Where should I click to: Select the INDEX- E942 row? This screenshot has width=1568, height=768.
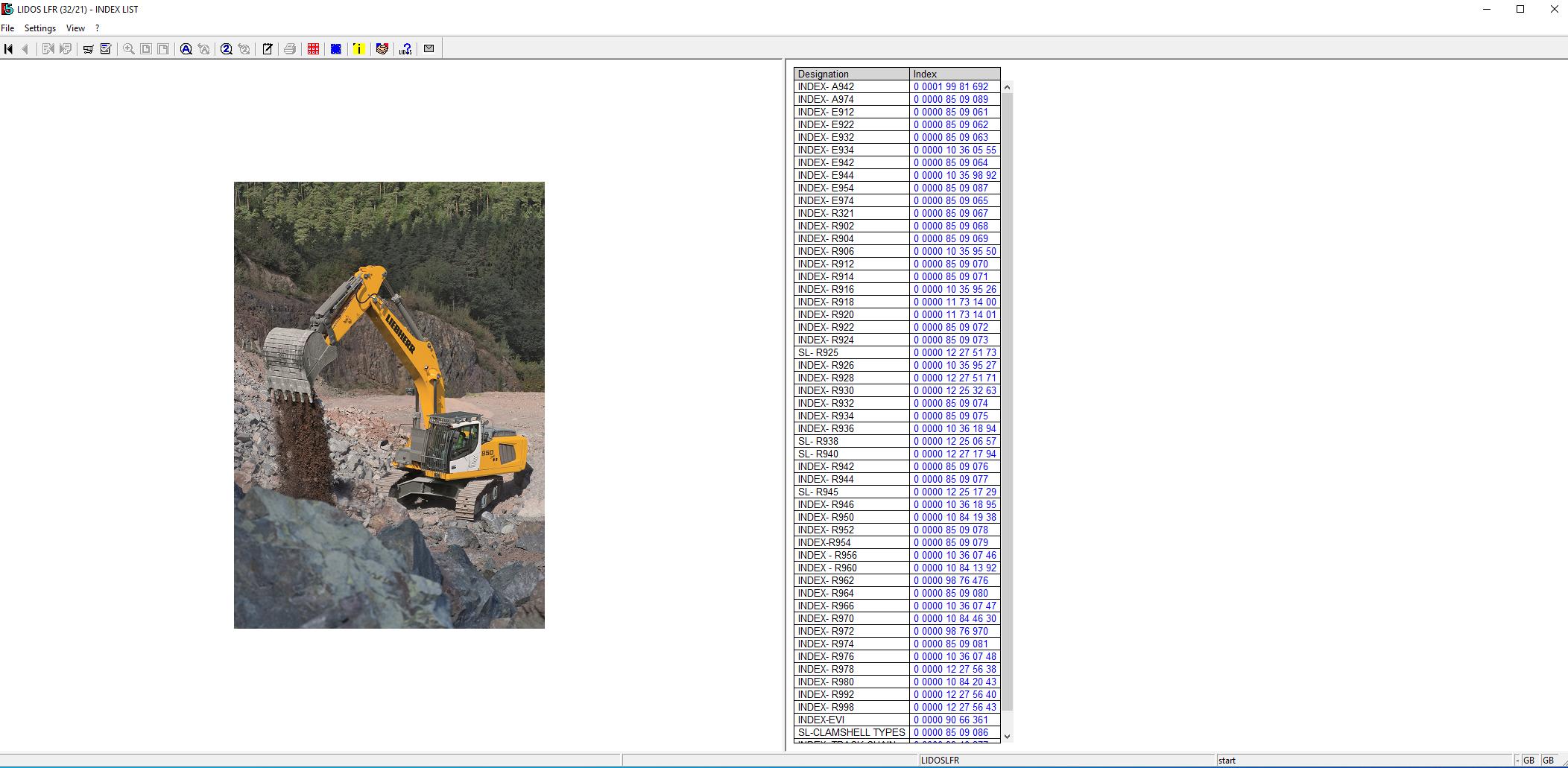(x=897, y=162)
